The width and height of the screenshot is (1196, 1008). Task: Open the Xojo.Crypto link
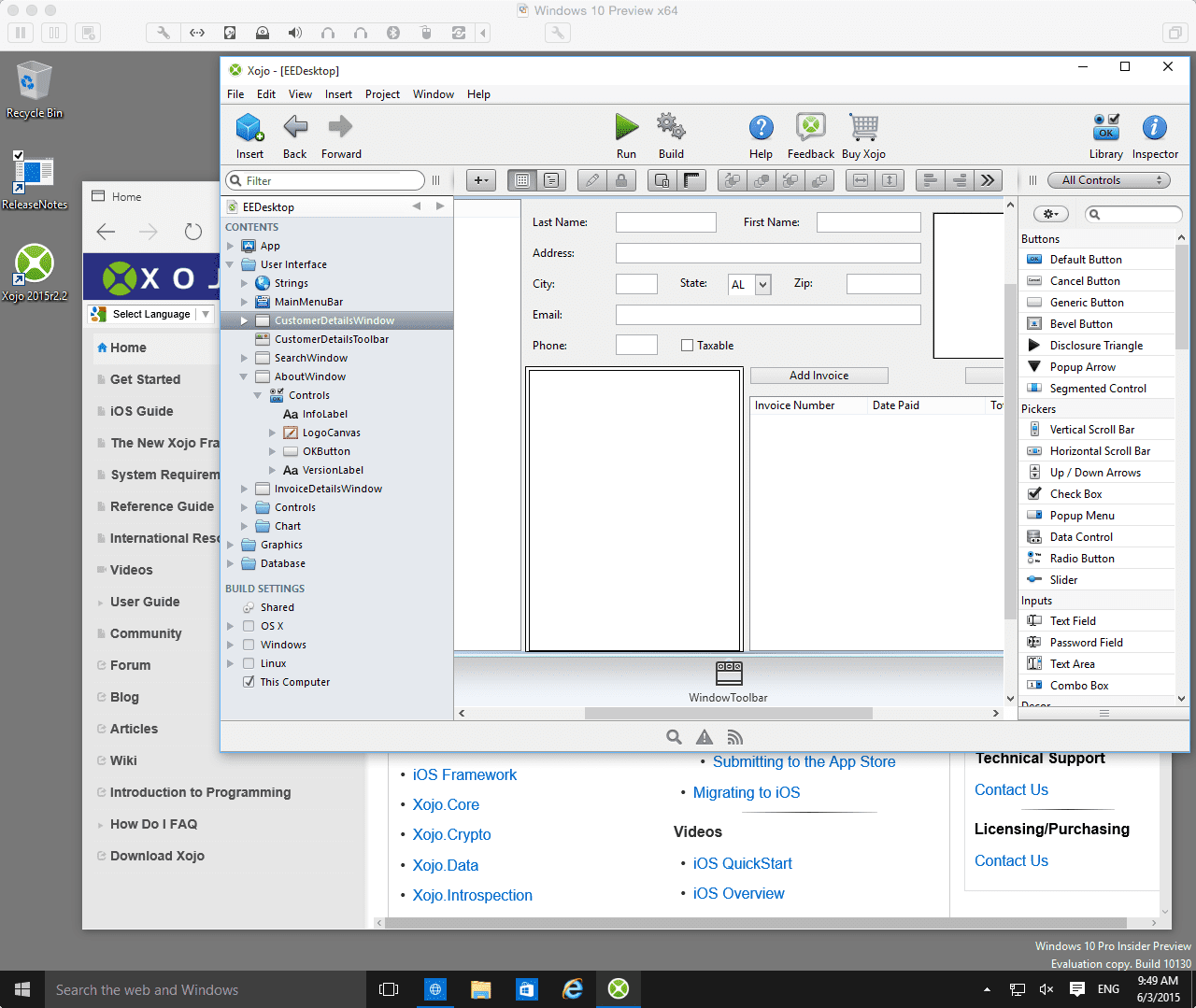click(x=452, y=834)
